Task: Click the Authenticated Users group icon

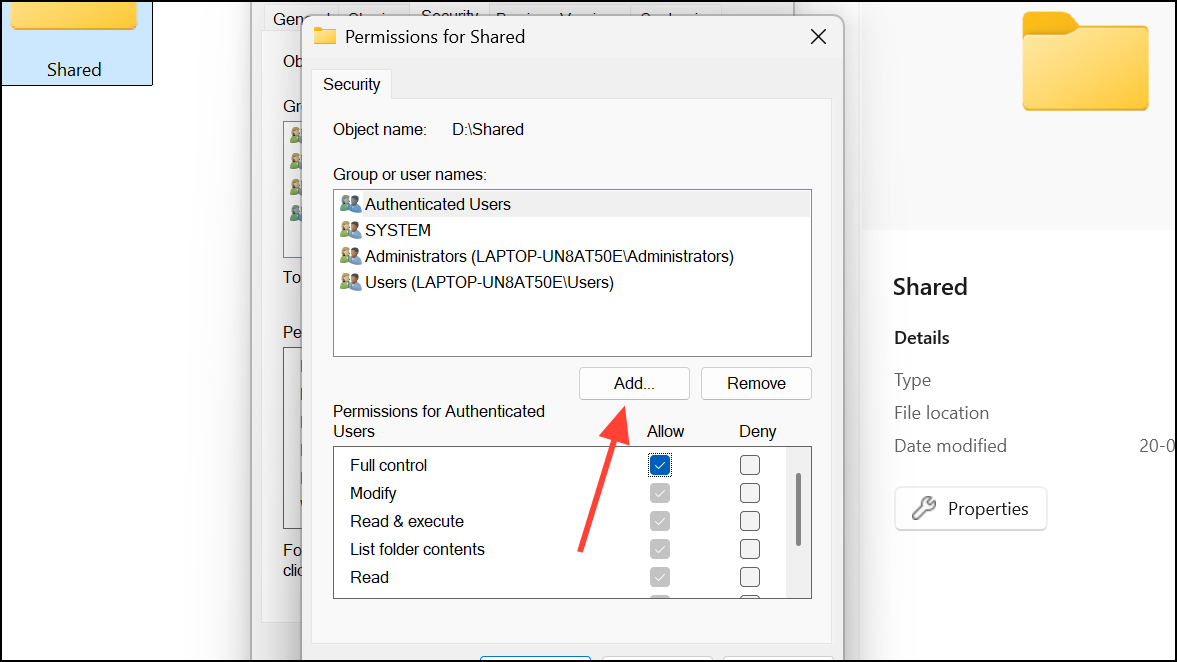Action: pyautogui.click(x=351, y=203)
